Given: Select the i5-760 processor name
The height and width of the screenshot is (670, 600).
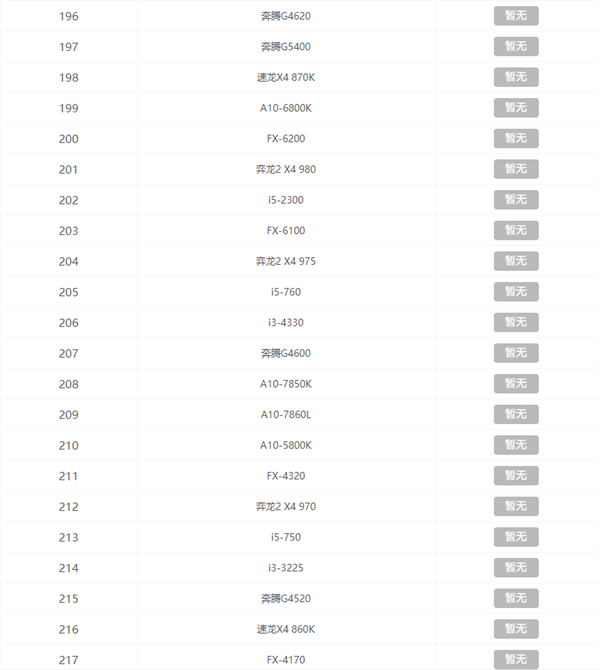Looking at the screenshot, I should click(x=285, y=292).
